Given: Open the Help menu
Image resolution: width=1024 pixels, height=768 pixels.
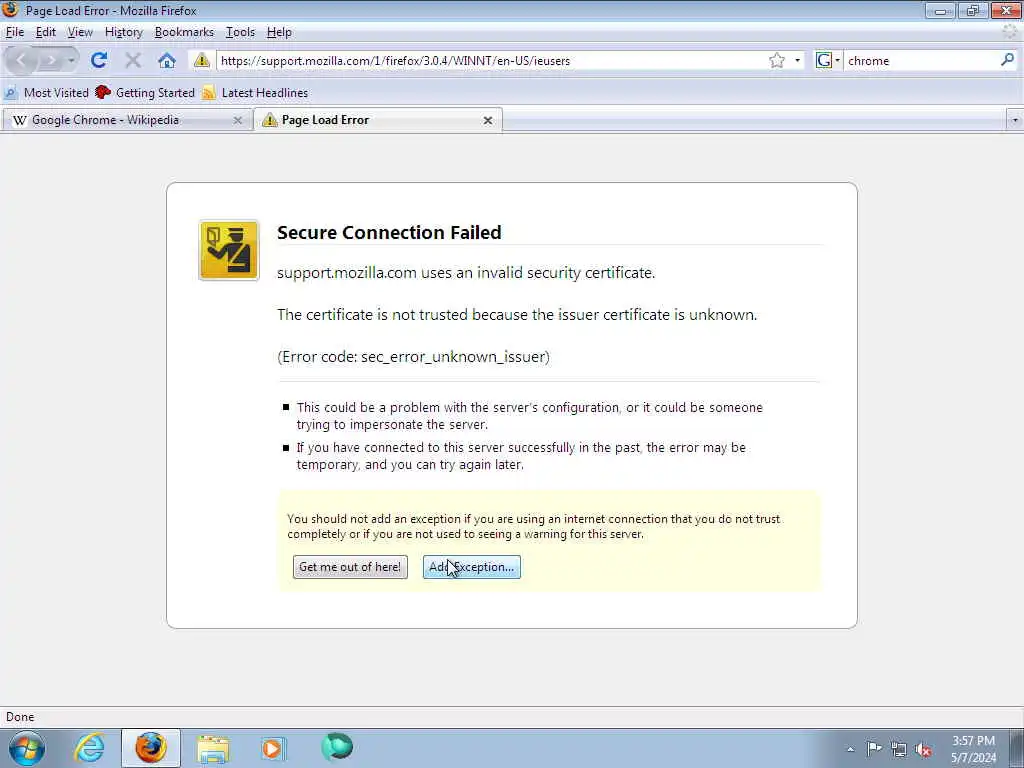Looking at the screenshot, I should click(x=279, y=32).
